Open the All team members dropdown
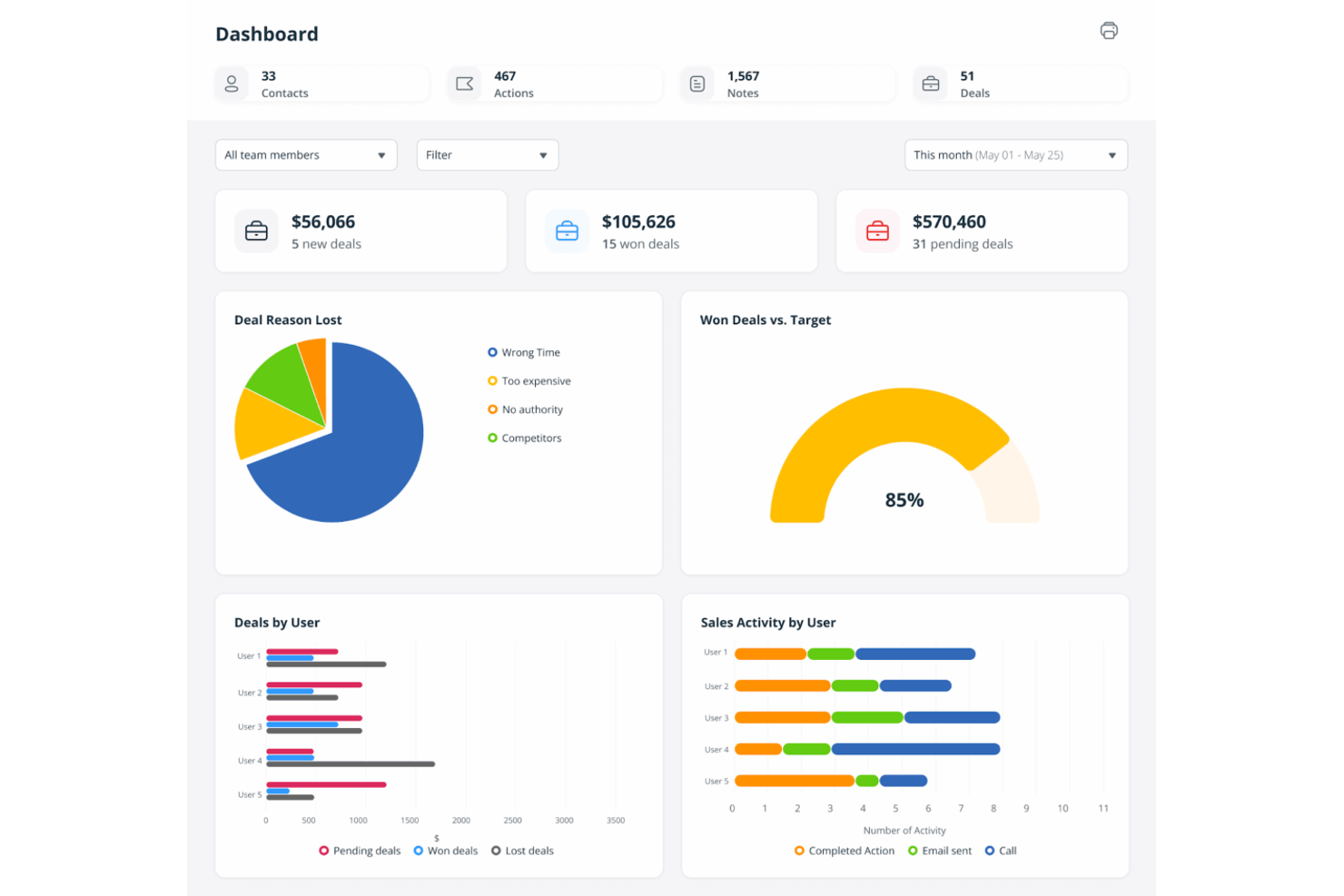The height and width of the screenshot is (896, 1344). click(x=306, y=154)
